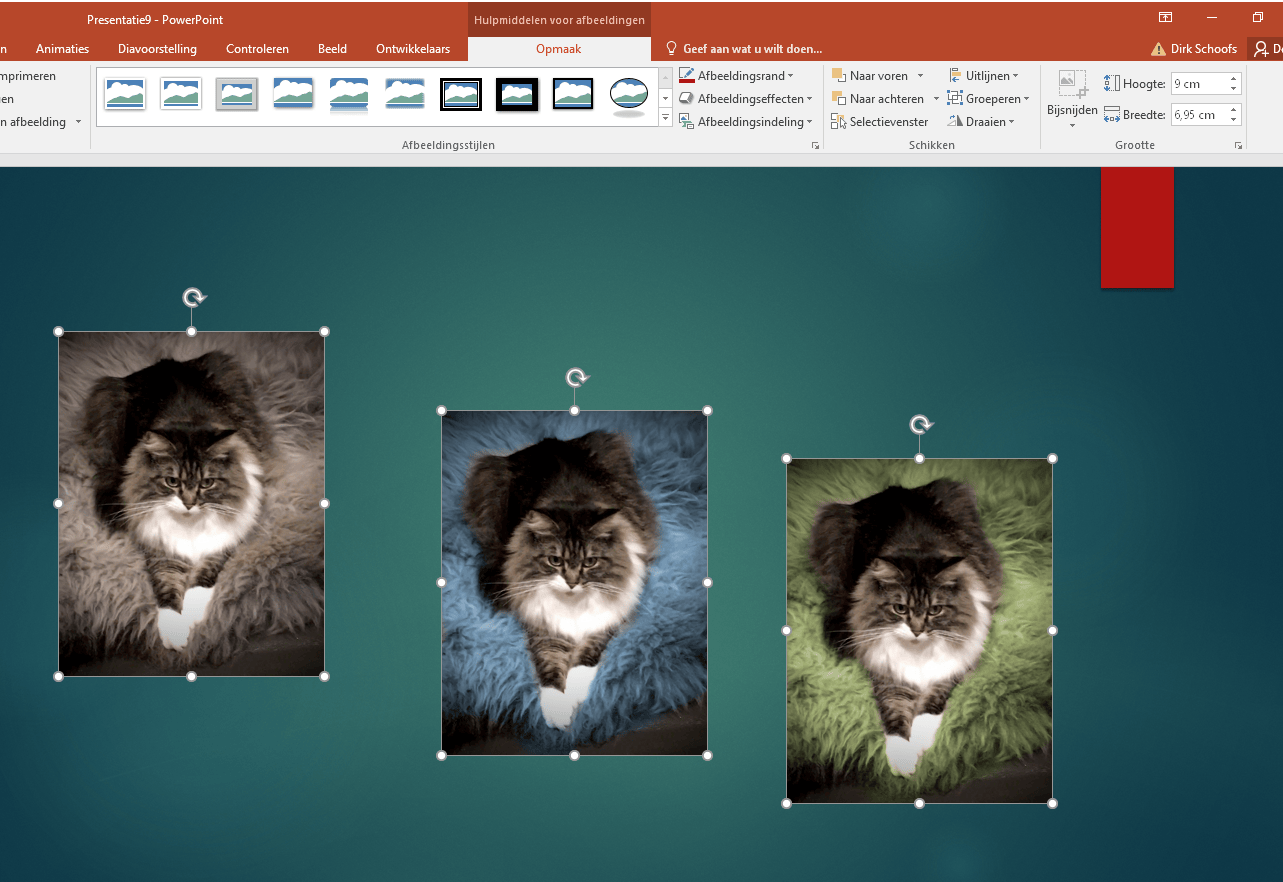Open the Afbeeldingsindeling dropdown
Image resolution: width=1283 pixels, height=882 pixels.
point(745,122)
